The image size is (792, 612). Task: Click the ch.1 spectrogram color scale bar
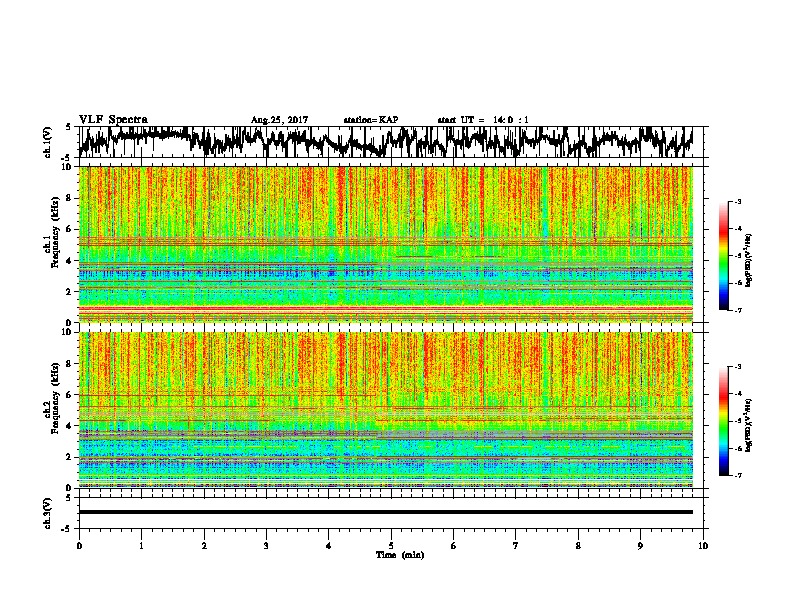click(723, 256)
